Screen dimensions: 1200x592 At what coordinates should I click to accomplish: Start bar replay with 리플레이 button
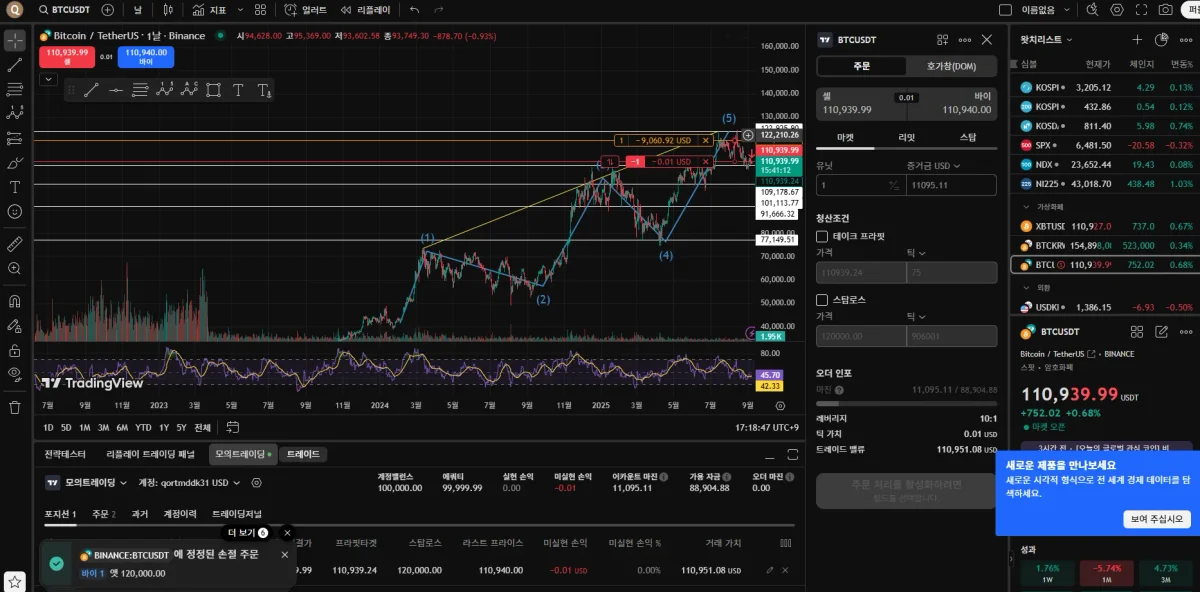[365, 10]
